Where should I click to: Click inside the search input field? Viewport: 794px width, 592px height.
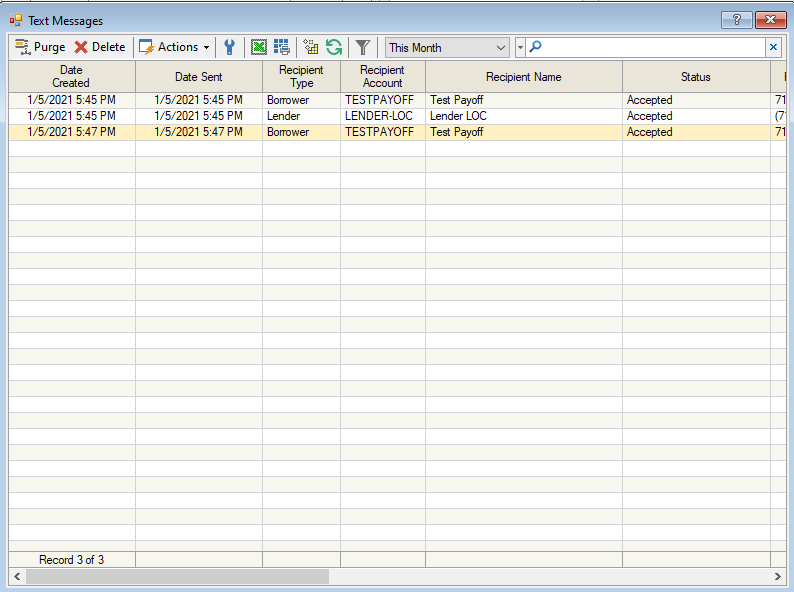click(653, 48)
